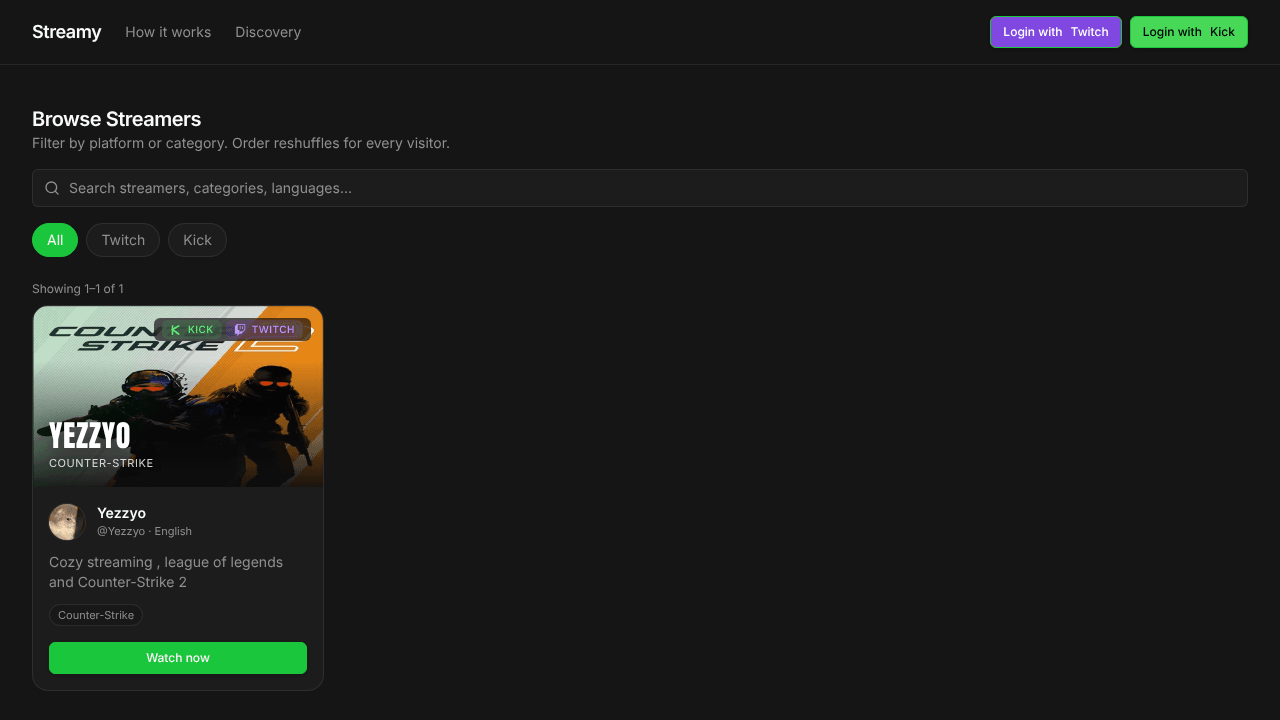
Task: Log in with Kick
Action: point(1189,32)
